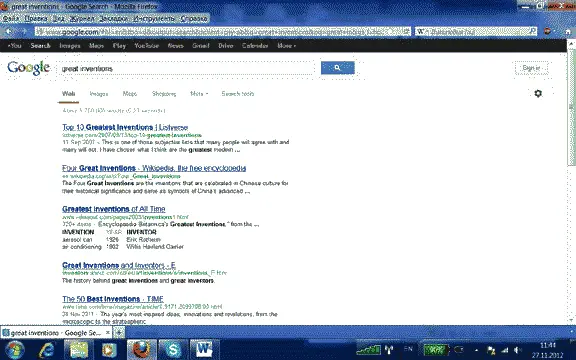
Task: Click the page's vertical scrollbar
Action: 571,182
